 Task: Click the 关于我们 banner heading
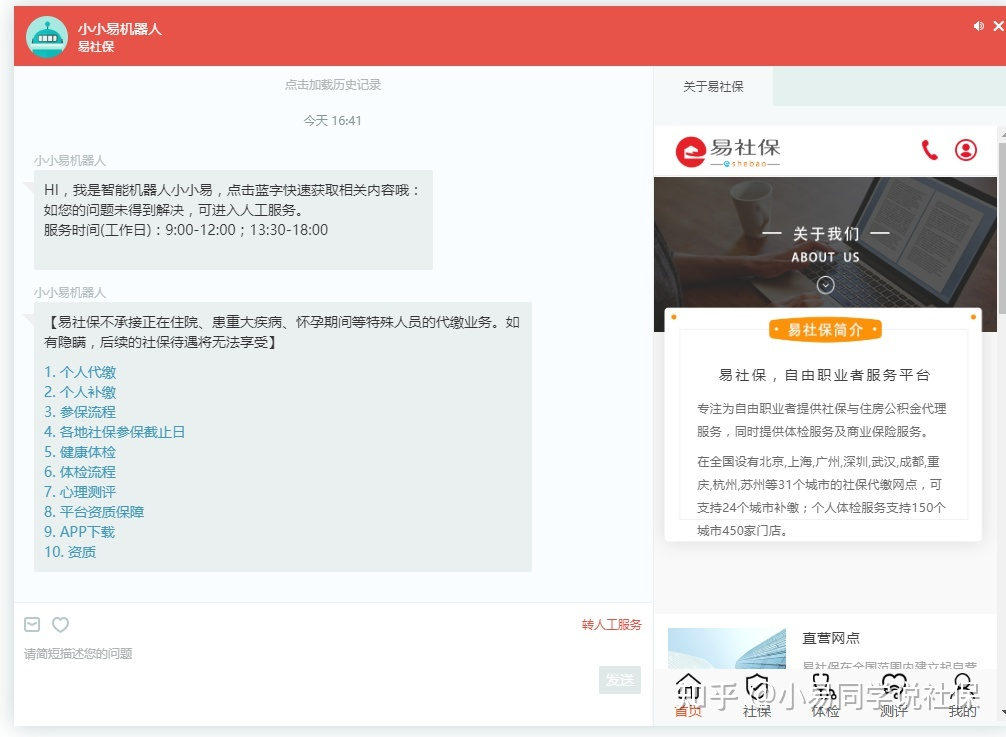(825, 234)
